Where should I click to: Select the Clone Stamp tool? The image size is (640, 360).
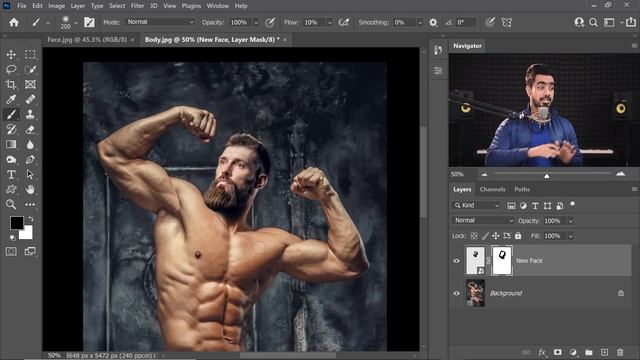click(30, 114)
